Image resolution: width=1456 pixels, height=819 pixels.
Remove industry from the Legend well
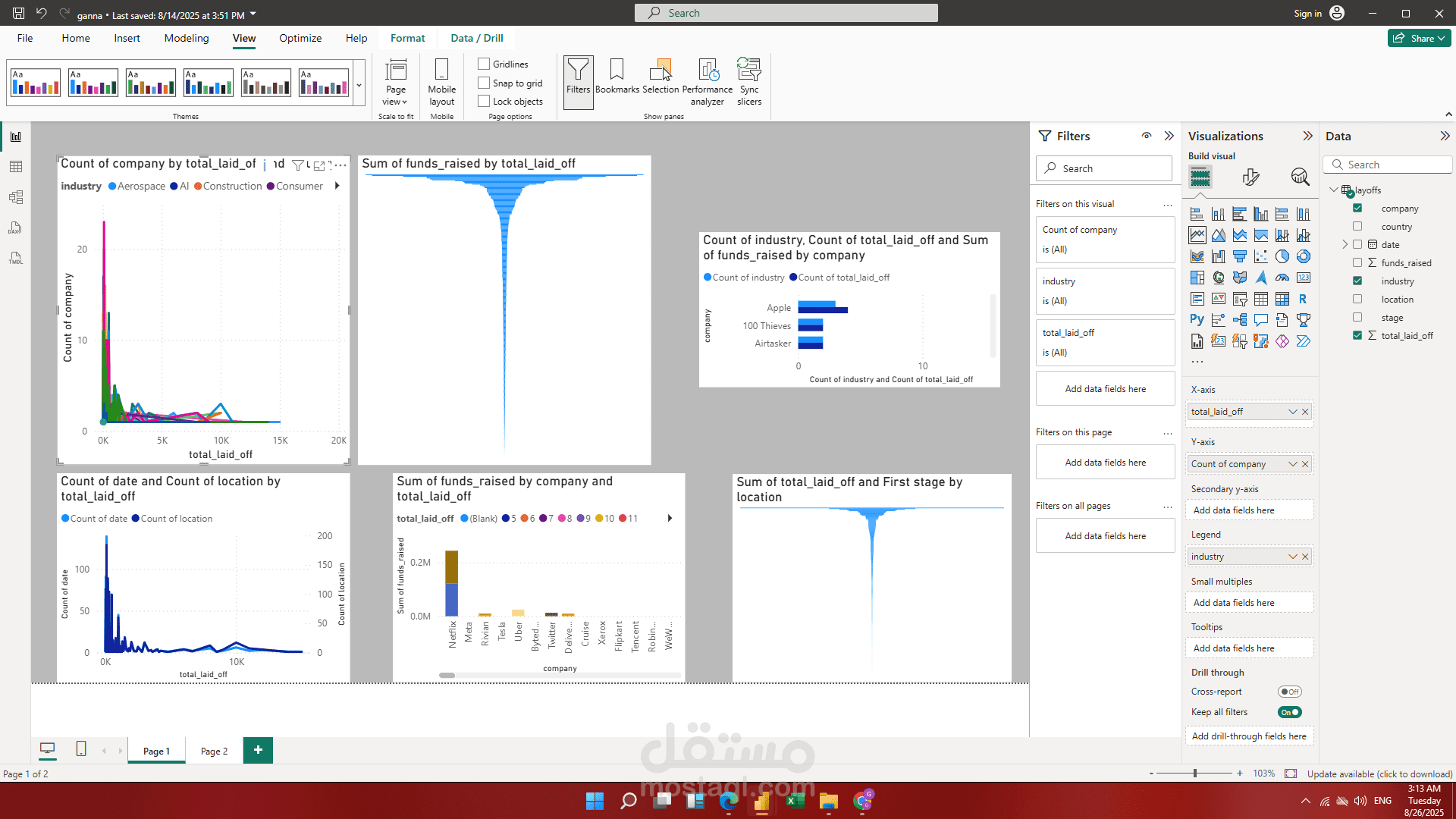coord(1305,557)
